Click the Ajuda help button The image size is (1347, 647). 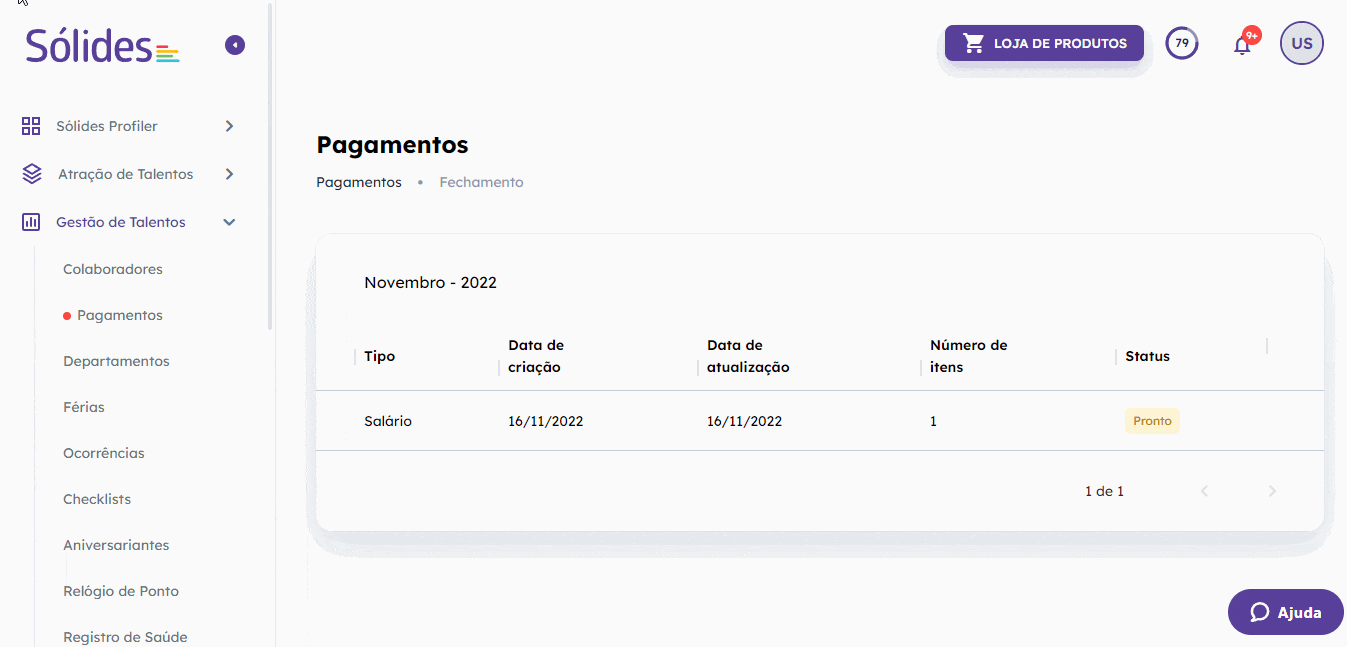[x=1285, y=612]
